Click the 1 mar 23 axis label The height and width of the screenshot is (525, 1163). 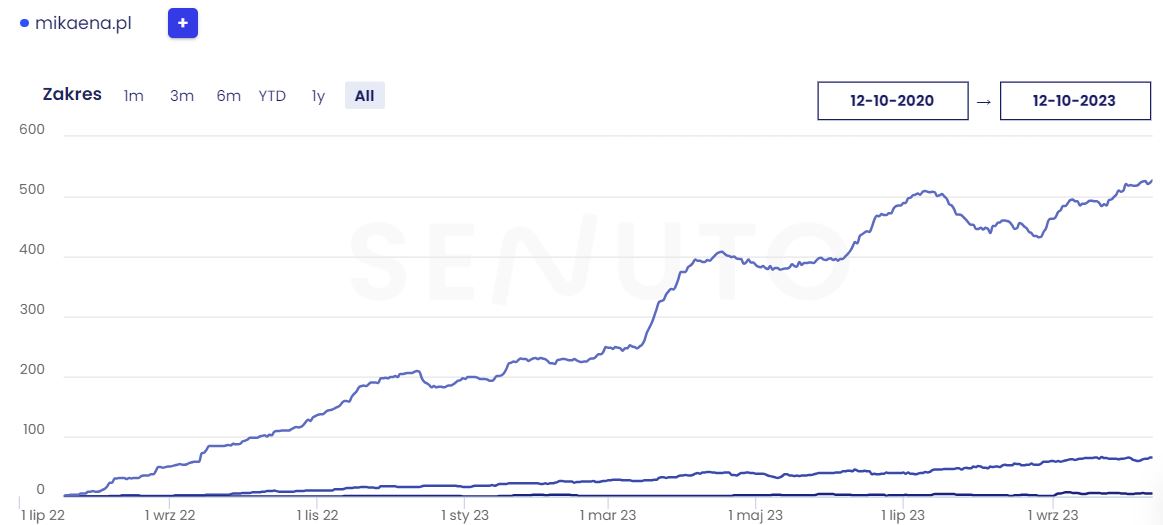(608, 515)
